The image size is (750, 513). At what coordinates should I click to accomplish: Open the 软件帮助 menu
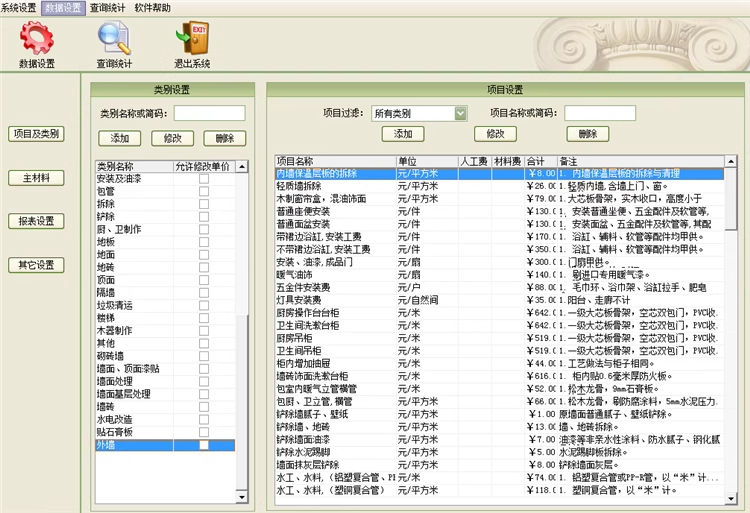tap(153, 8)
